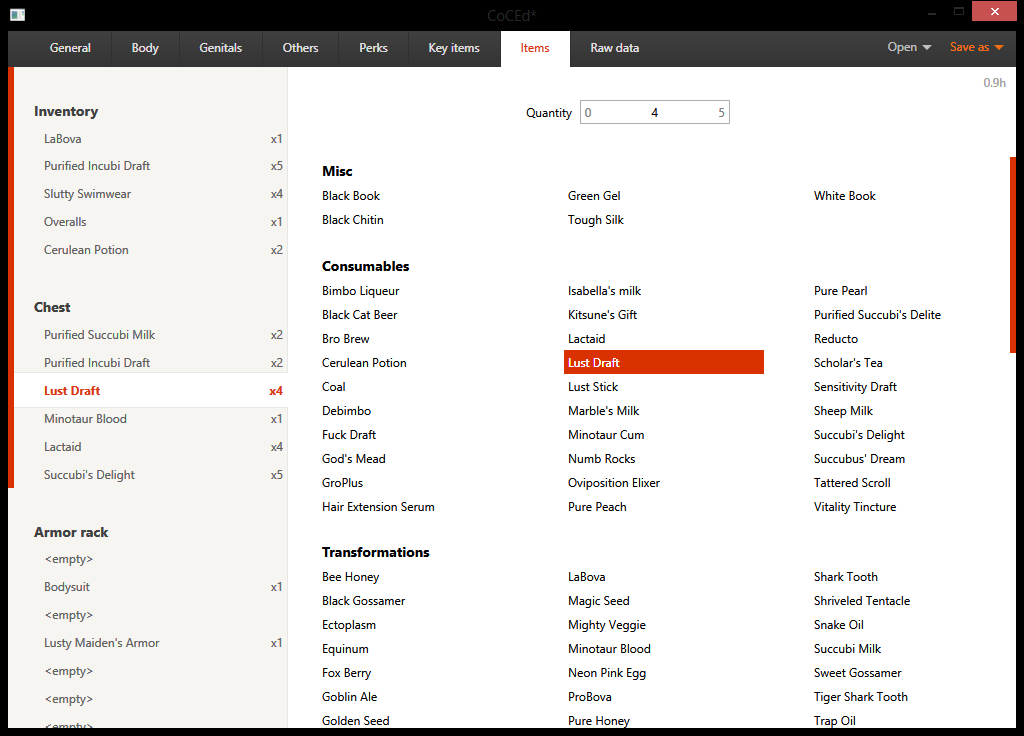
Task: Open the Raw data tab
Action: click(614, 48)
